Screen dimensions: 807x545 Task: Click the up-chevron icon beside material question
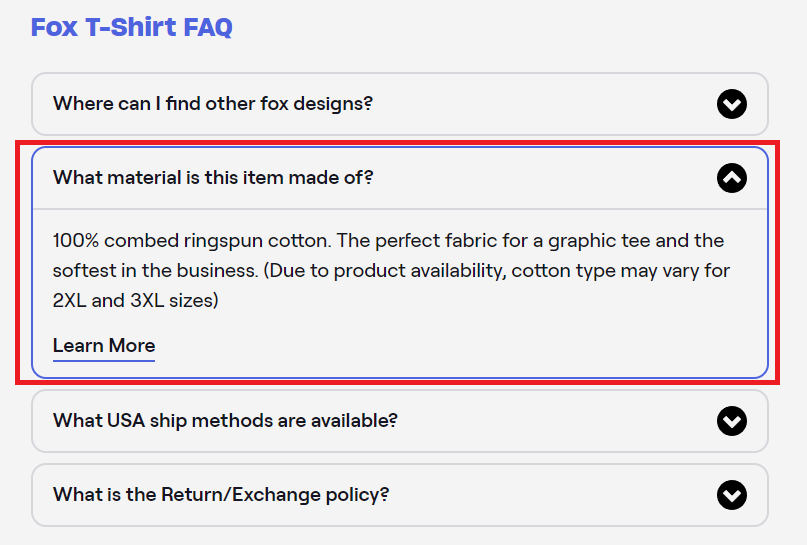pyautogui.click(x=731, y=178)
